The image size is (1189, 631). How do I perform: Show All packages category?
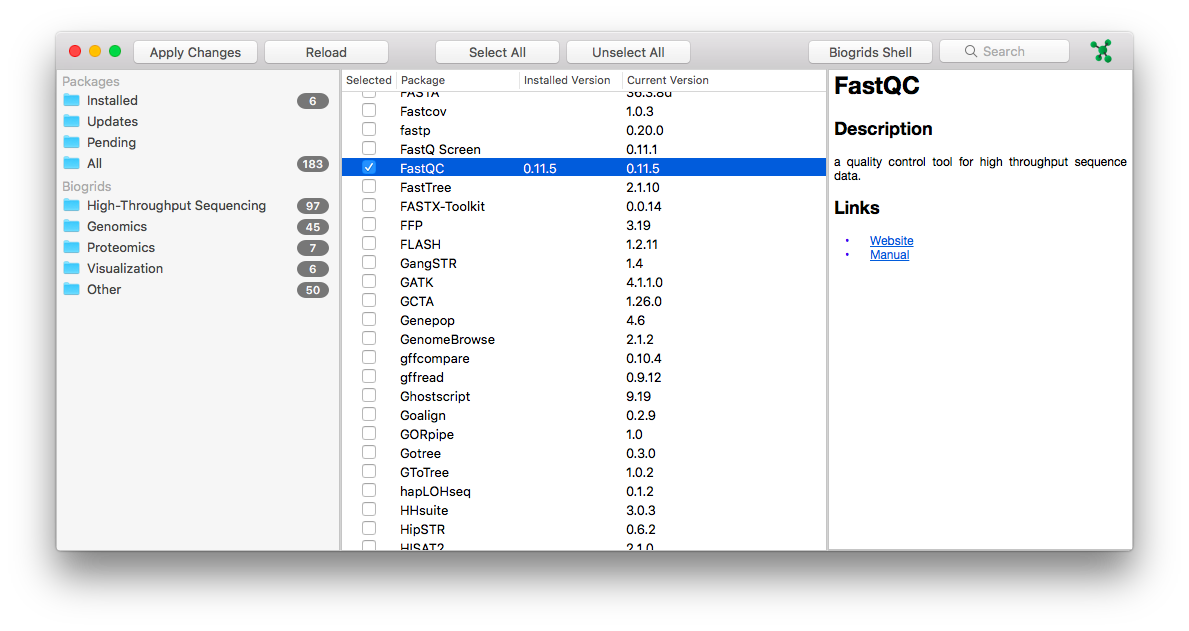tap(95, 163)
